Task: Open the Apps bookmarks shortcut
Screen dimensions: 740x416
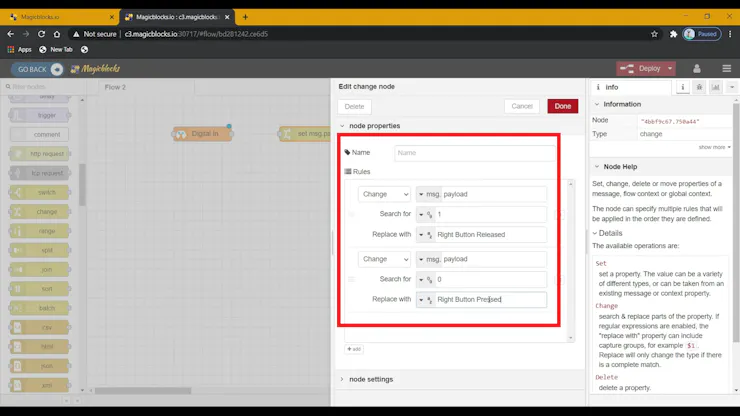Action: pos(19,50)
